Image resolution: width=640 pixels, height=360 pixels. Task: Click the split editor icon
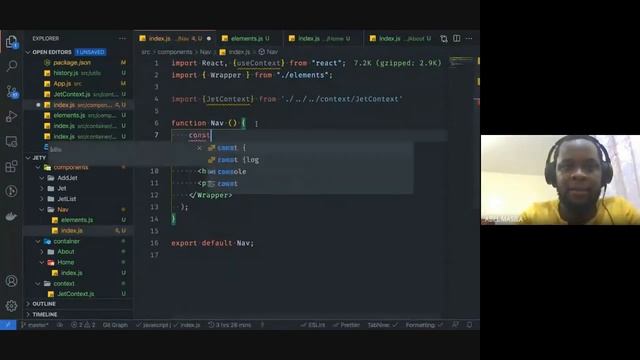[456, 38]
